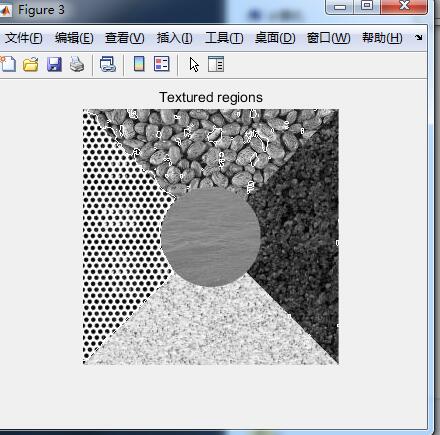
Task: Open file using the folder icon
Action: click(31, 64)
